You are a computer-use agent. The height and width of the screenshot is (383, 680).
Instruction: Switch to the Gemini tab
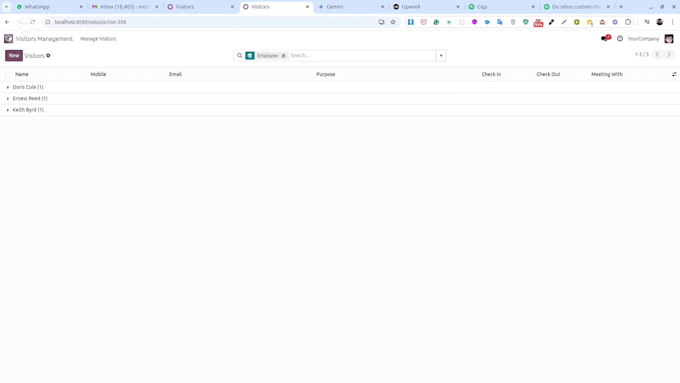click(350, 7)
